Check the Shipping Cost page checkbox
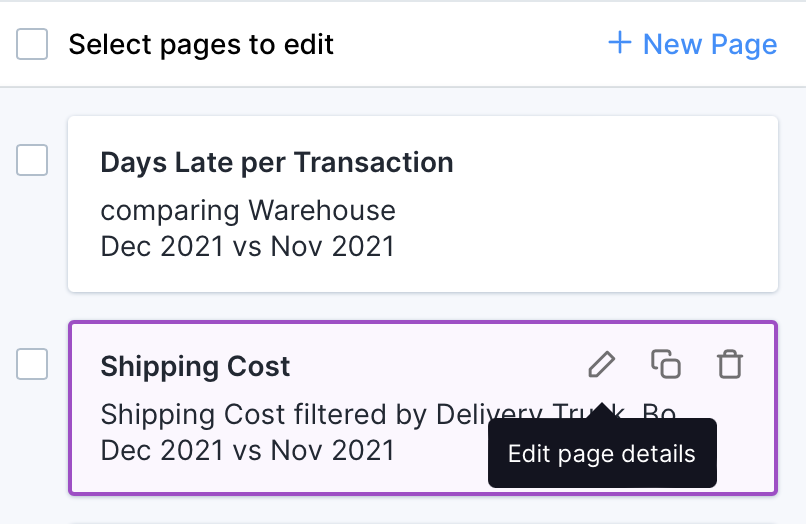 click(x=32, y=365)
